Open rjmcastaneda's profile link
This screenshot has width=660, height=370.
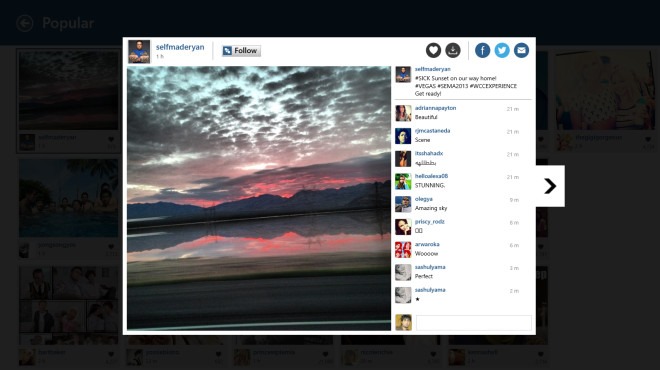[432, 131]
